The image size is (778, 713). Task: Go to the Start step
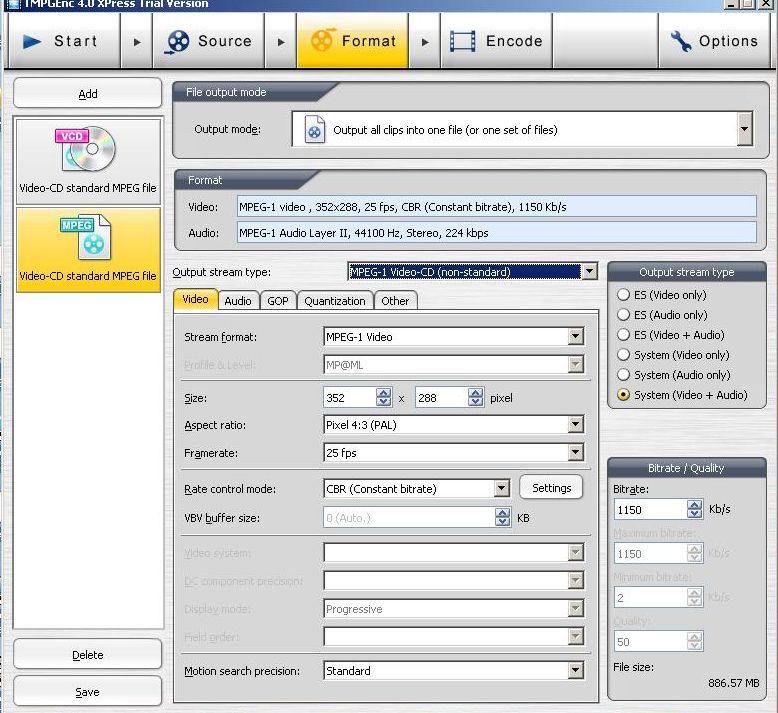(65, 41)
